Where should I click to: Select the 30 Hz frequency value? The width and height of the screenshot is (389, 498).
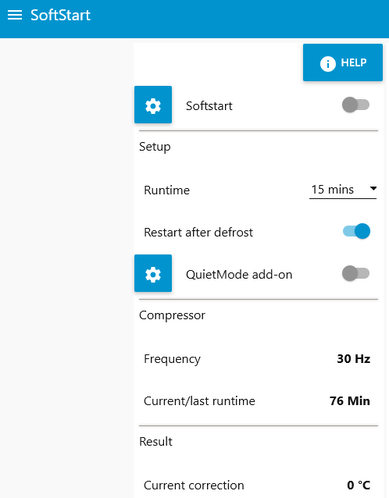(x=353, y=359)
